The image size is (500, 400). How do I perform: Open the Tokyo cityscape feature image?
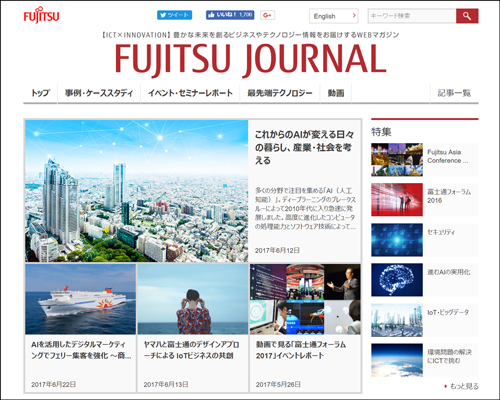tap(137, 191)
